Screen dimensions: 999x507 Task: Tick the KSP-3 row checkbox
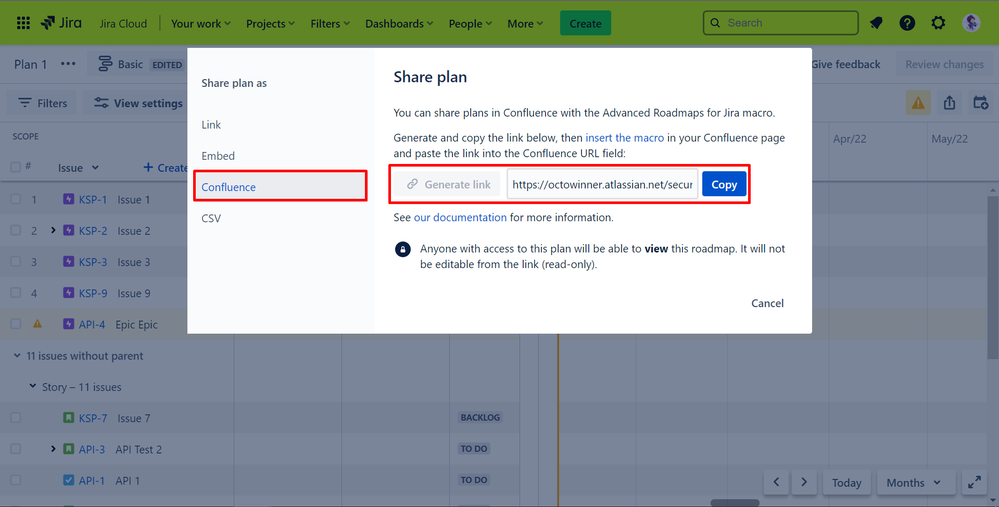(15, 262)
